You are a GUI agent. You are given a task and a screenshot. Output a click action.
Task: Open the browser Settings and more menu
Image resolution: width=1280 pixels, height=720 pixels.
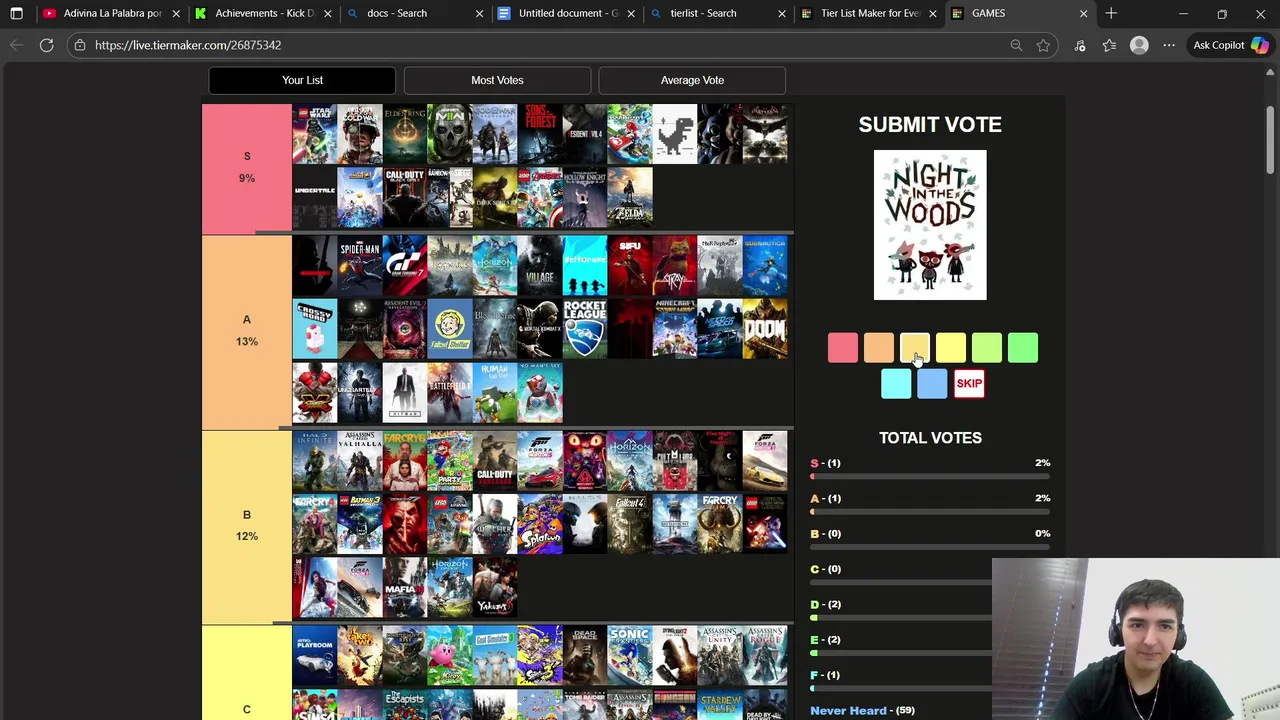pos(1168,45)
